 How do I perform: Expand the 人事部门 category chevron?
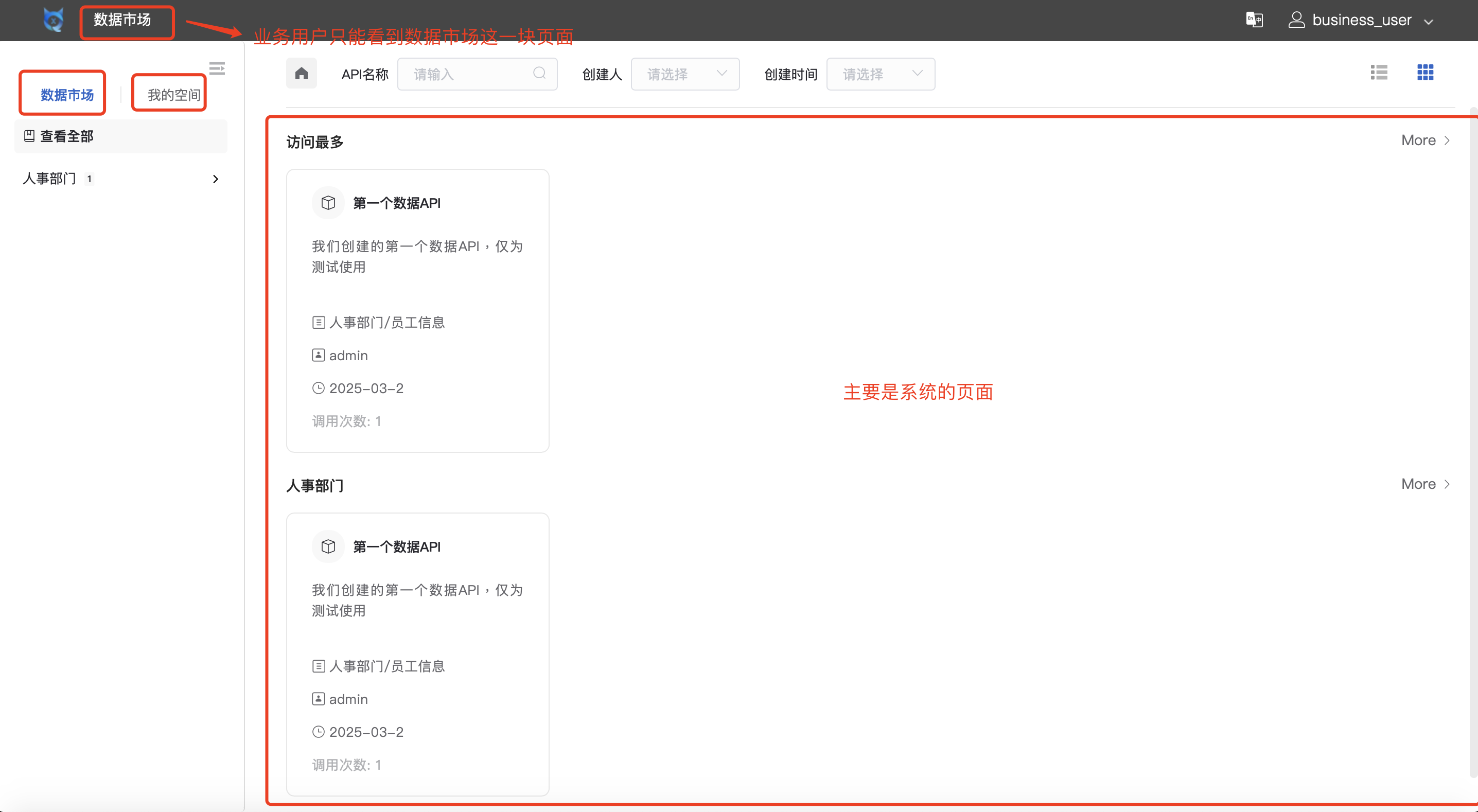pos(215,179)
